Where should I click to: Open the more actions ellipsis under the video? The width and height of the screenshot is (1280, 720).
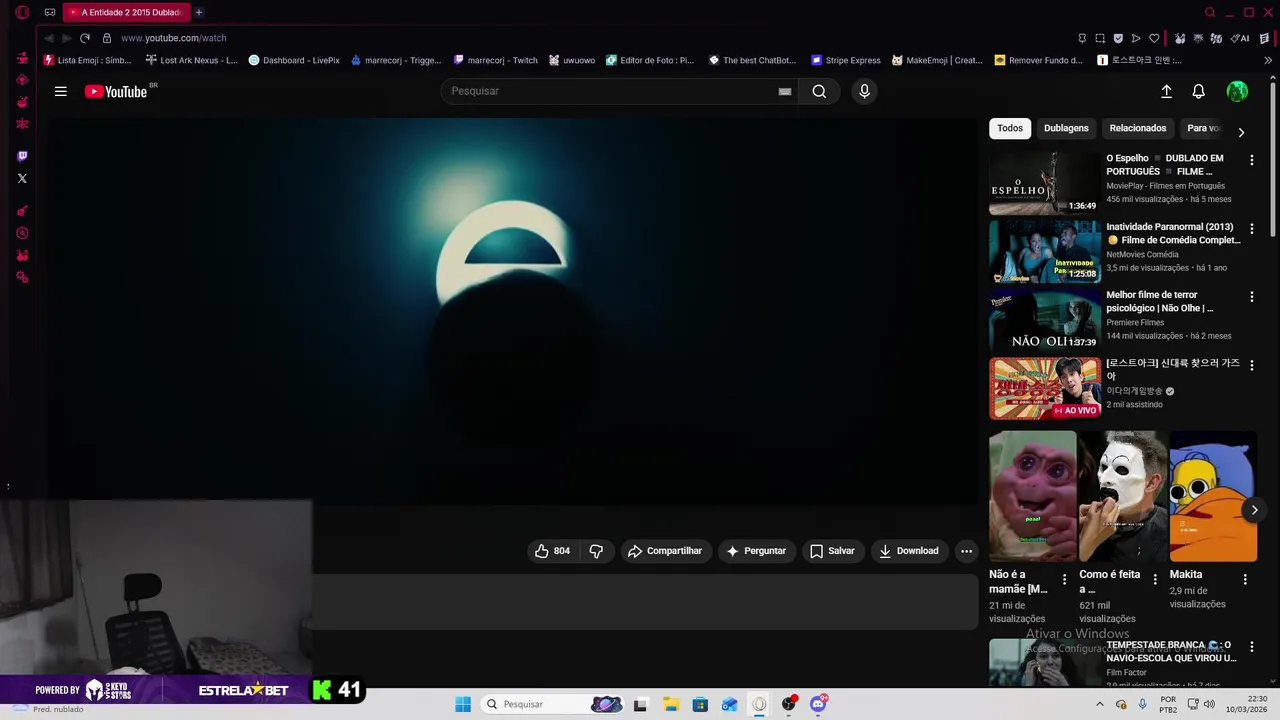coord(966,551)
